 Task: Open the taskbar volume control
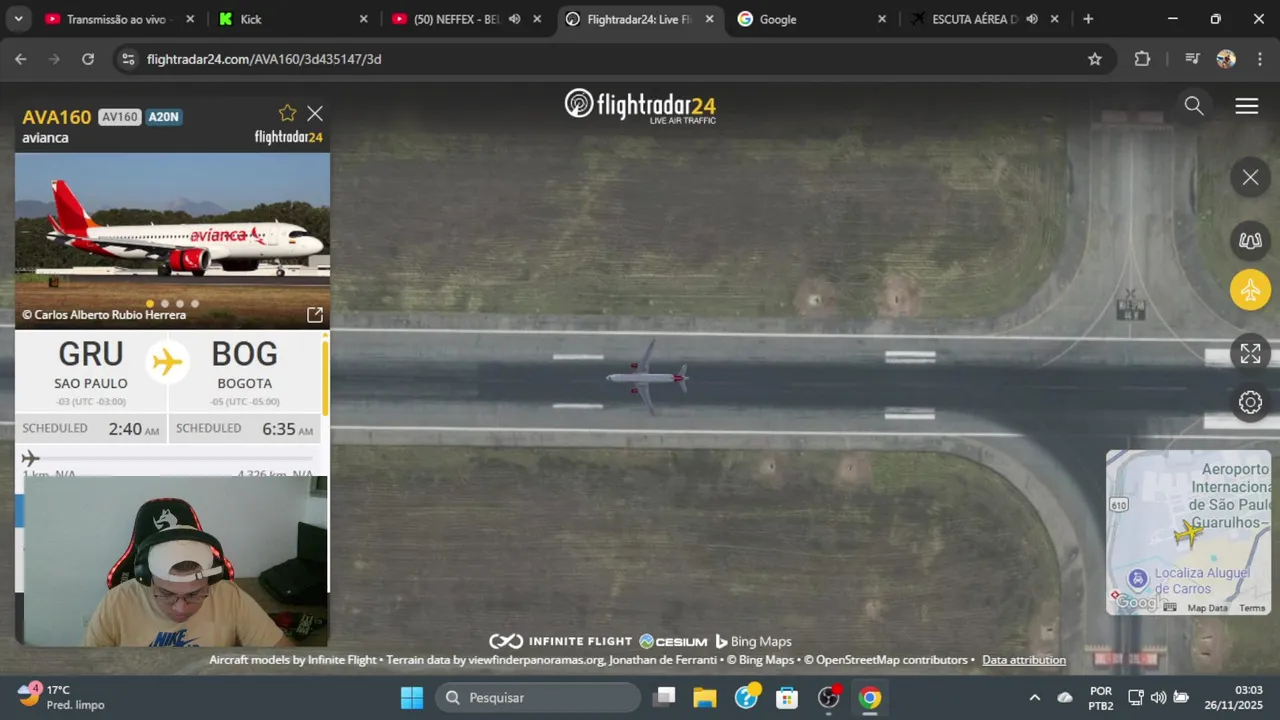1158,698
